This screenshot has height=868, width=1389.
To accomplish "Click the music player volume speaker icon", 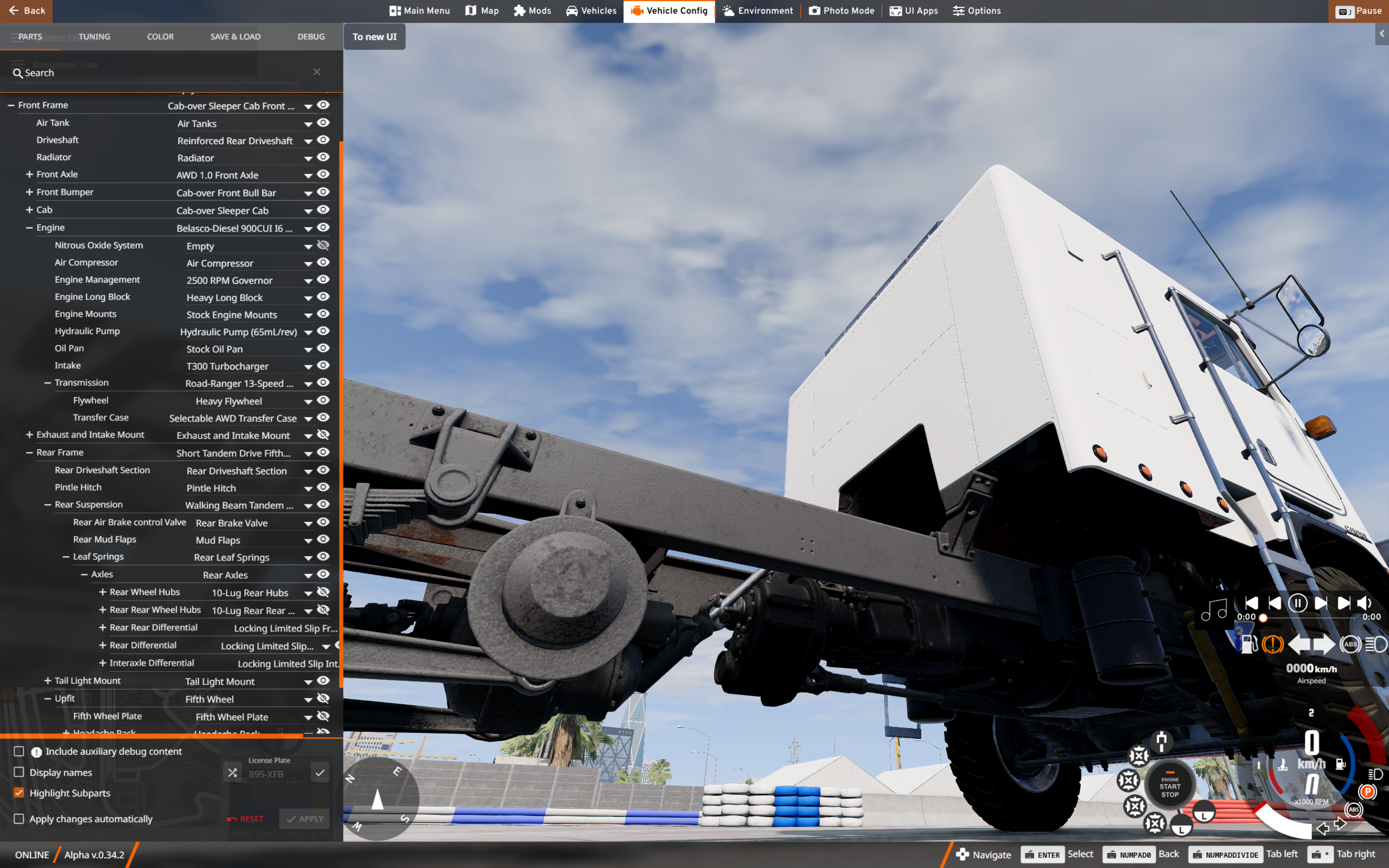I will pyautogui.click(x=1365, y=603).
